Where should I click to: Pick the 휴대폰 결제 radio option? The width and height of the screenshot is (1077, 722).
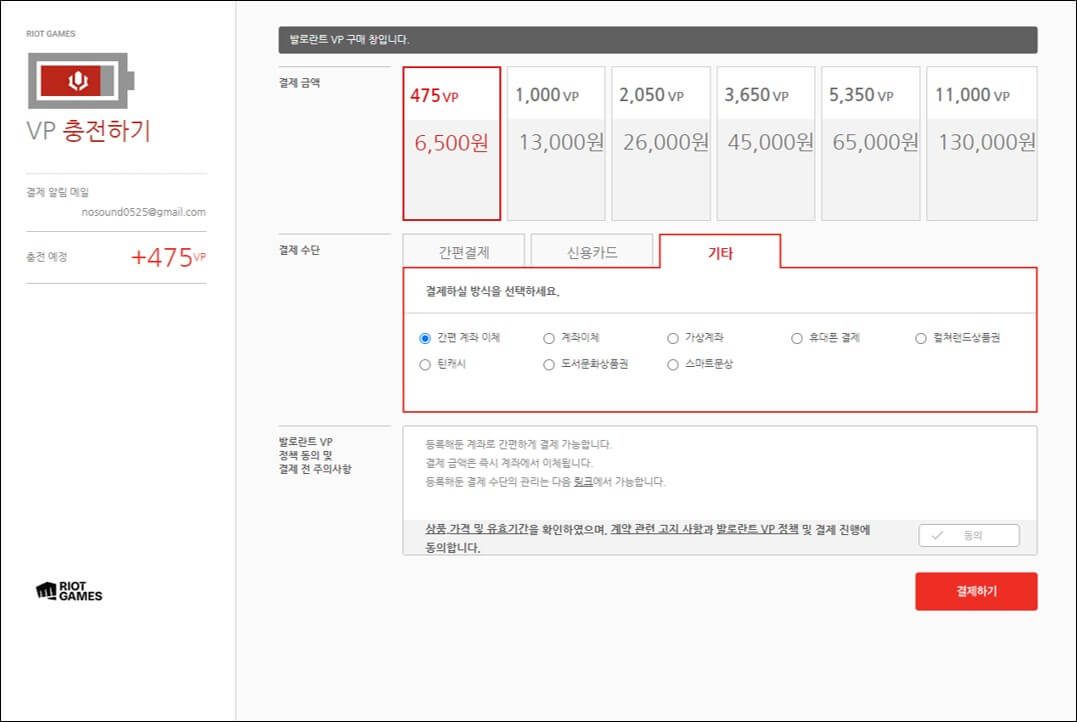(x=797, y=338)
